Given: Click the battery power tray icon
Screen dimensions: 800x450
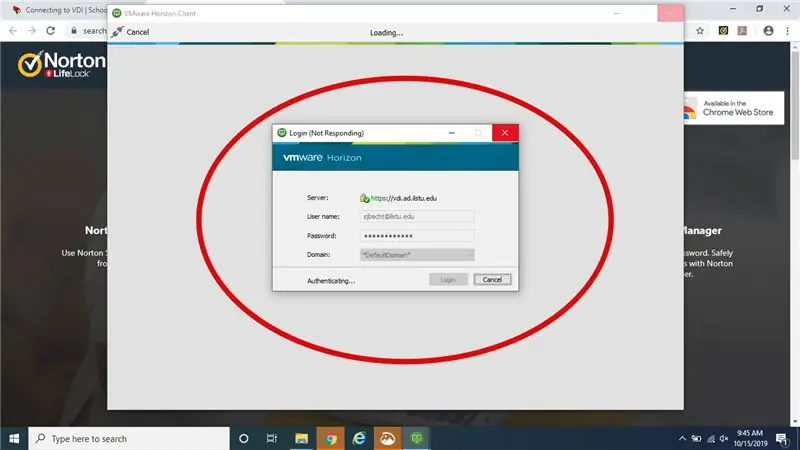Looking at the screenshot, I should coord(696,438).
